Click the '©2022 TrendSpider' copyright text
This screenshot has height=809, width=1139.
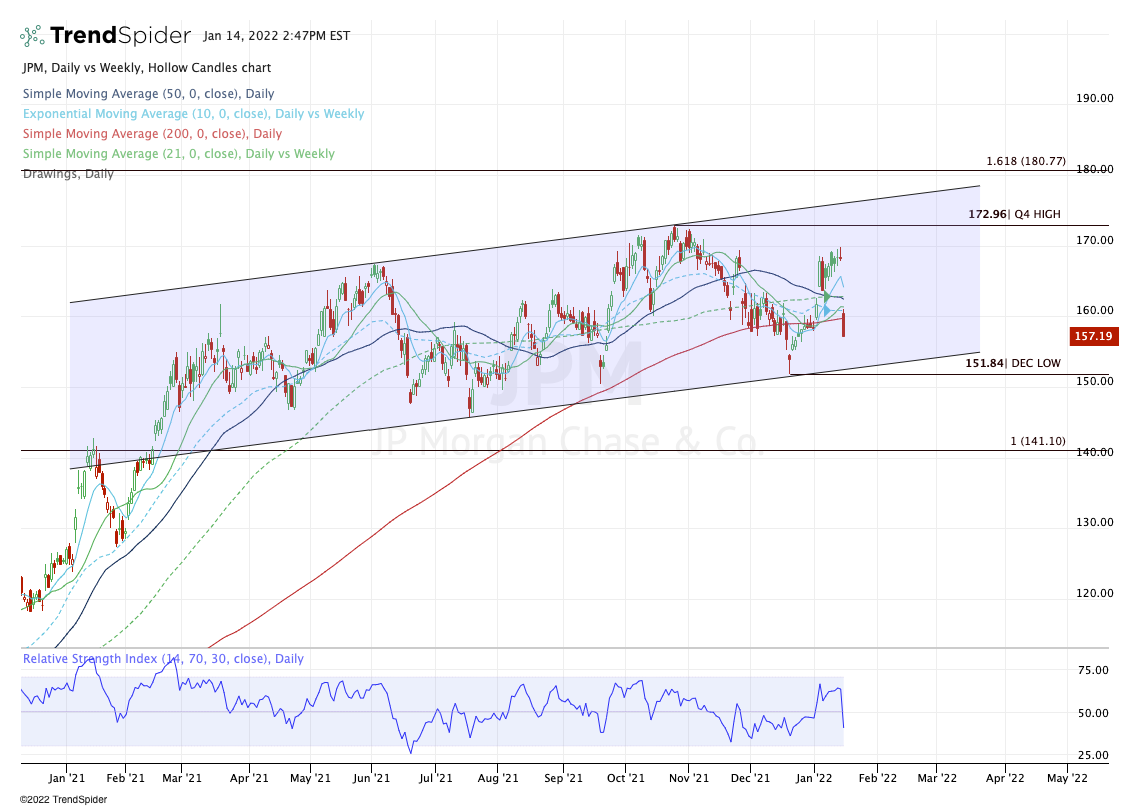(x=63, y=800)
